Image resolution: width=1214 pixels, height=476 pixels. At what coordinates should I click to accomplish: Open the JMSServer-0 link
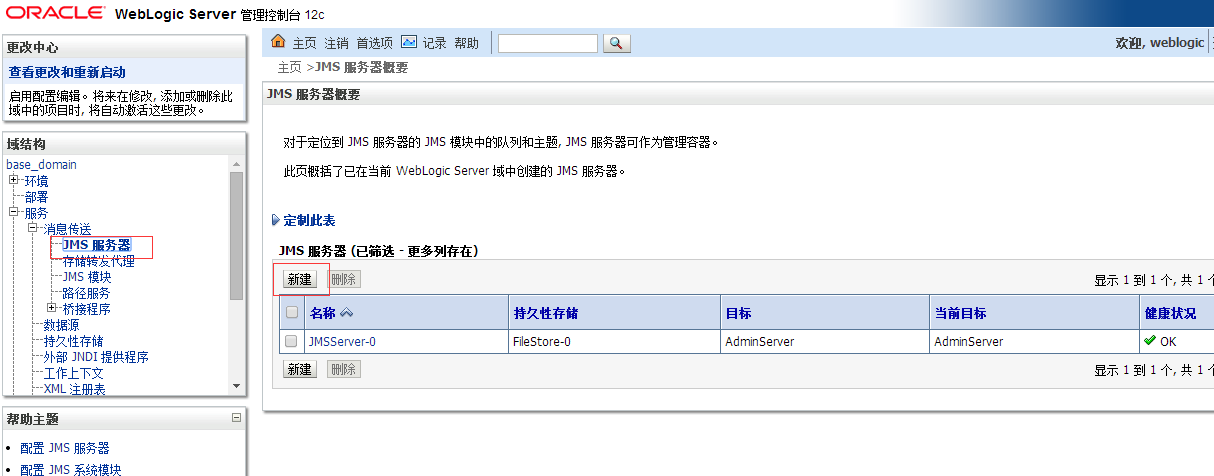tap(343, 341)
